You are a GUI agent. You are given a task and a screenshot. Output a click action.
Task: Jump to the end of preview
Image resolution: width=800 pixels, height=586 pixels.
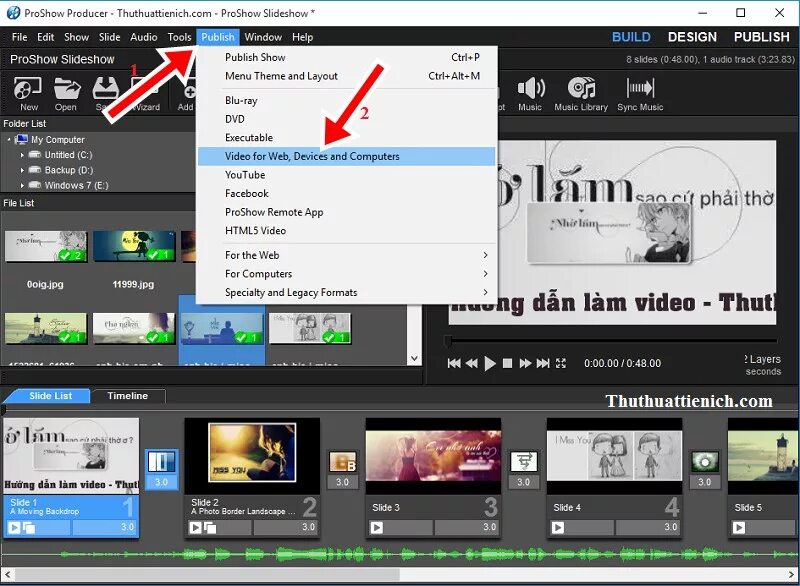pos(543,363)
